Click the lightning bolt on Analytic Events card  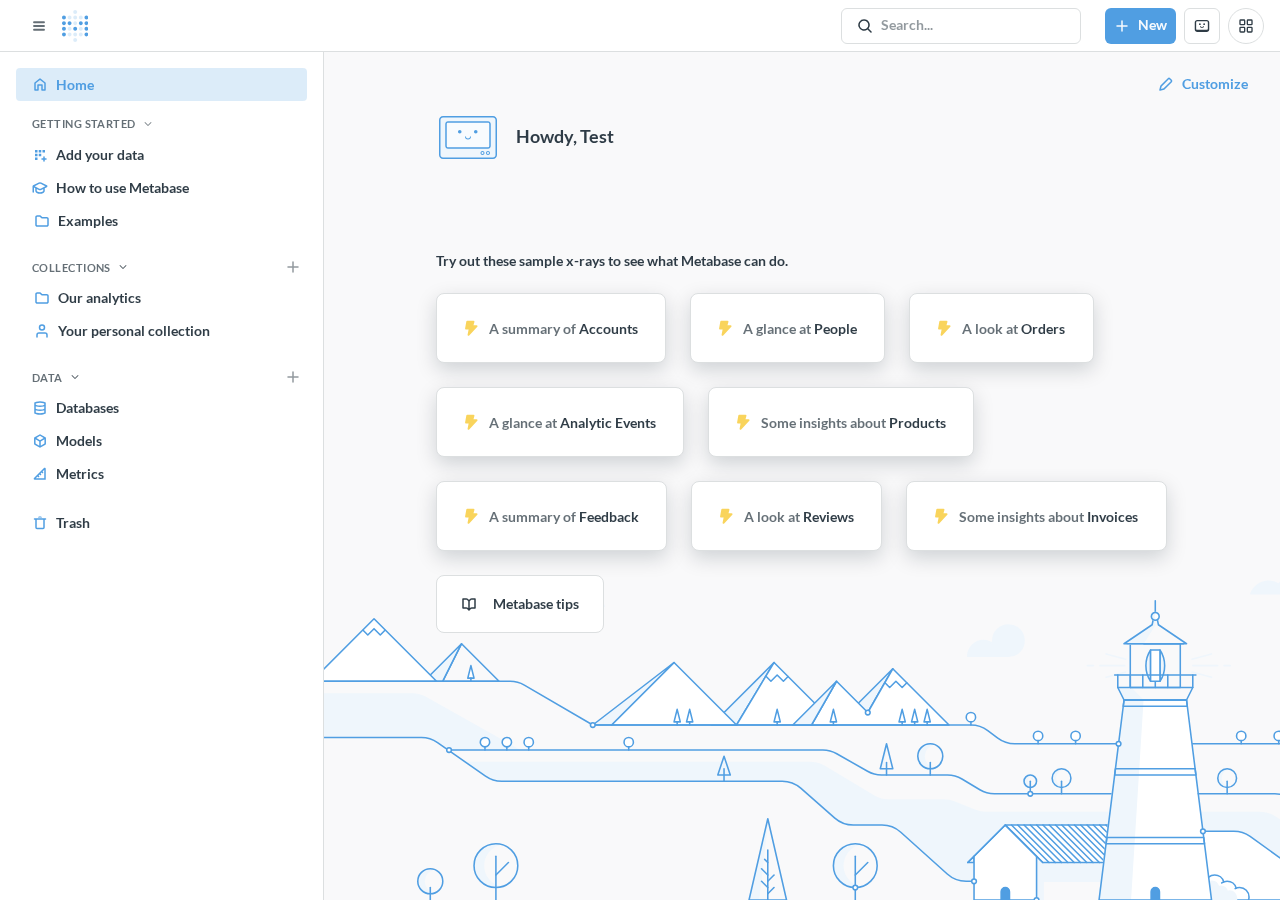pyautogui.click(x=471, y=422)
